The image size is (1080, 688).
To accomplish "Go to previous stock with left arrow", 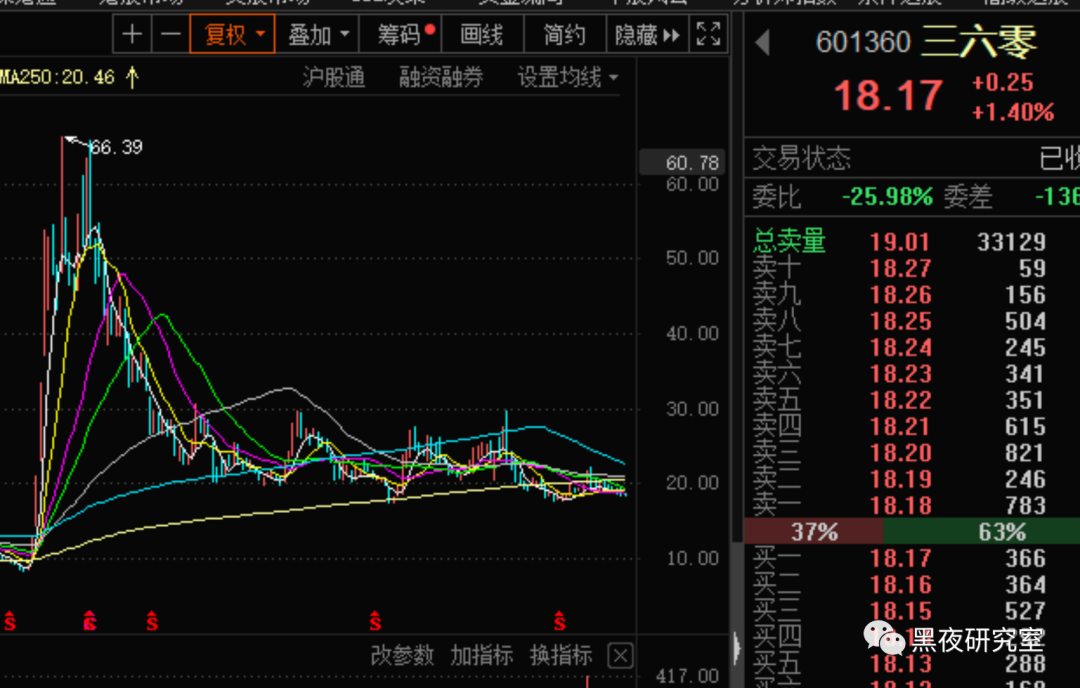I will pyautogui.click(x=762, y=42).
